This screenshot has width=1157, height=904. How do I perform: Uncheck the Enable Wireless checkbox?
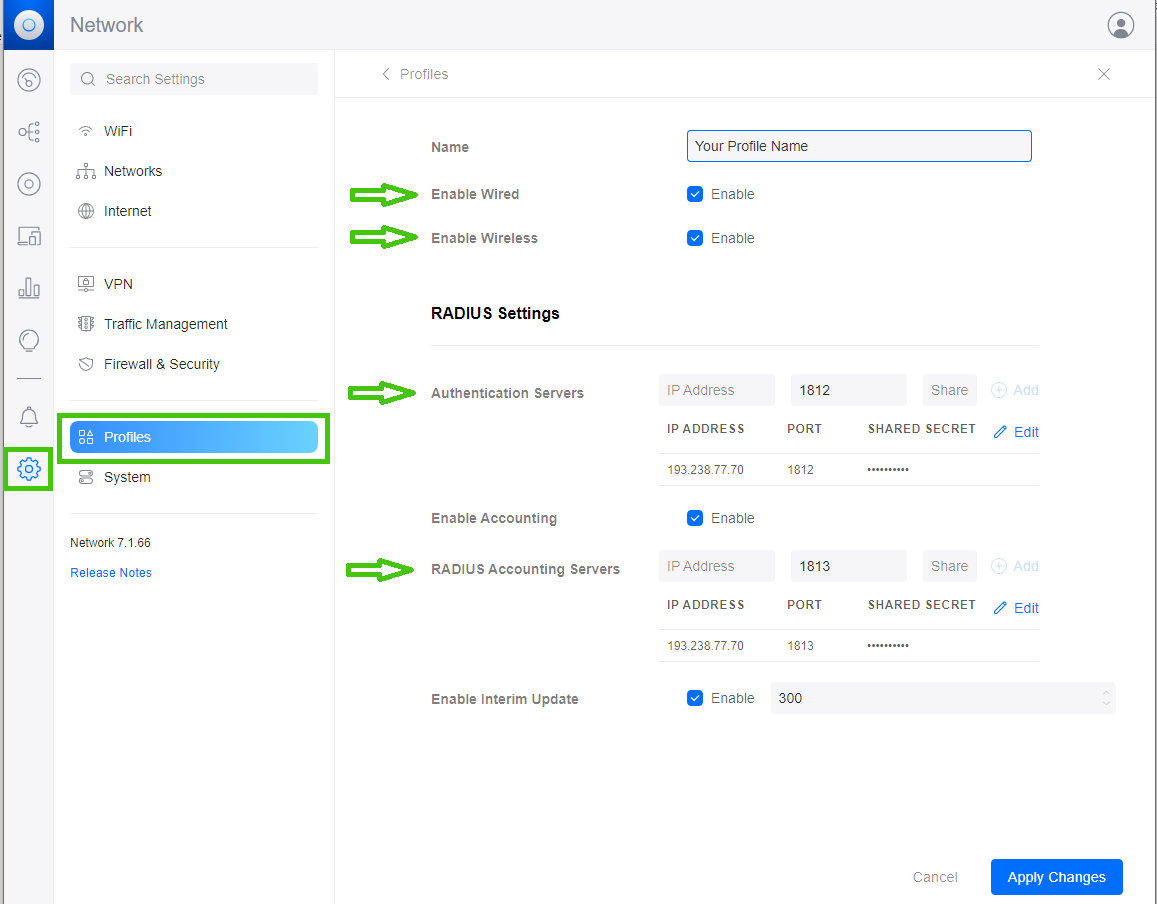point(695,238)
